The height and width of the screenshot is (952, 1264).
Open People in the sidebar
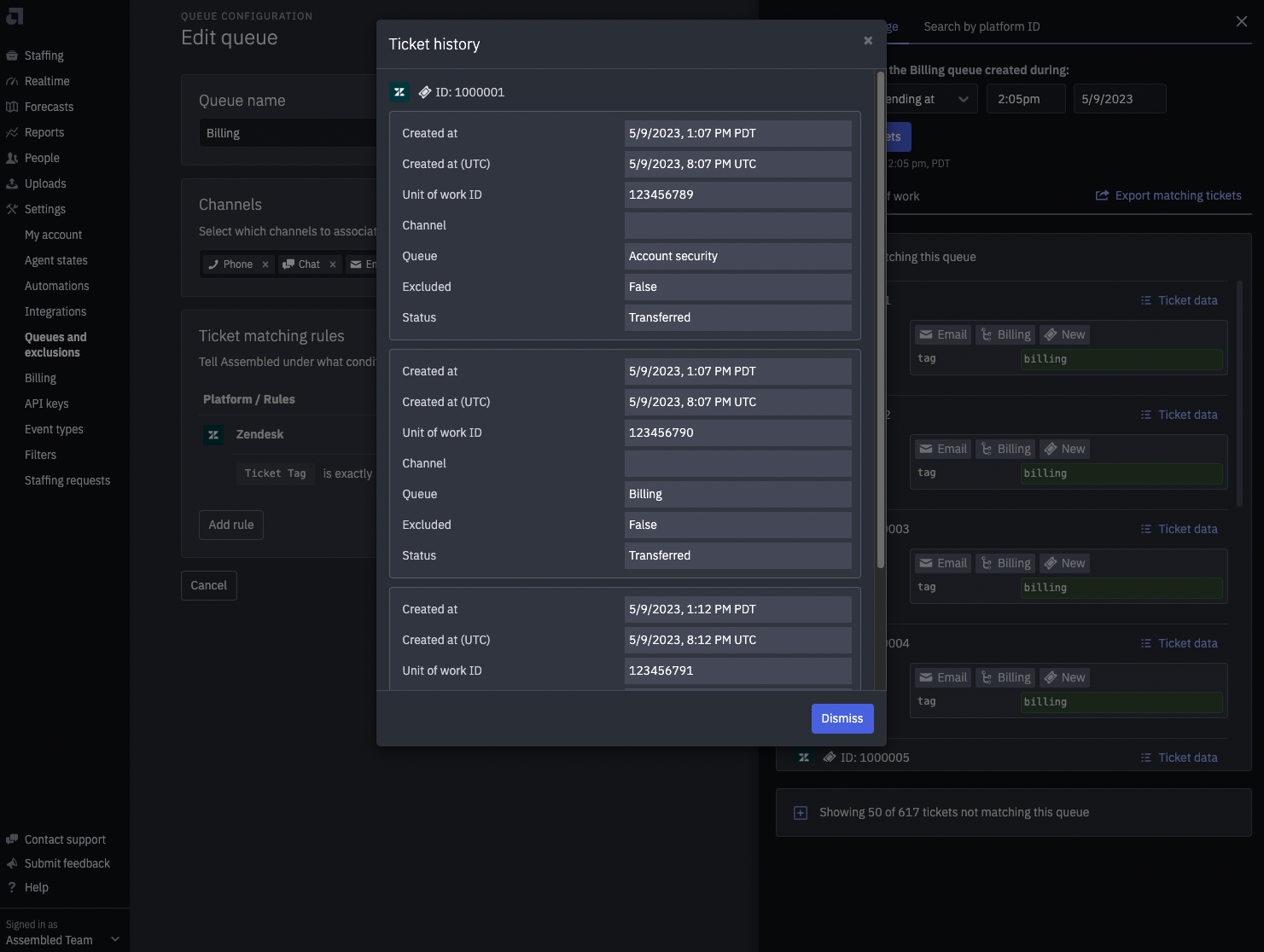point(42,158)
